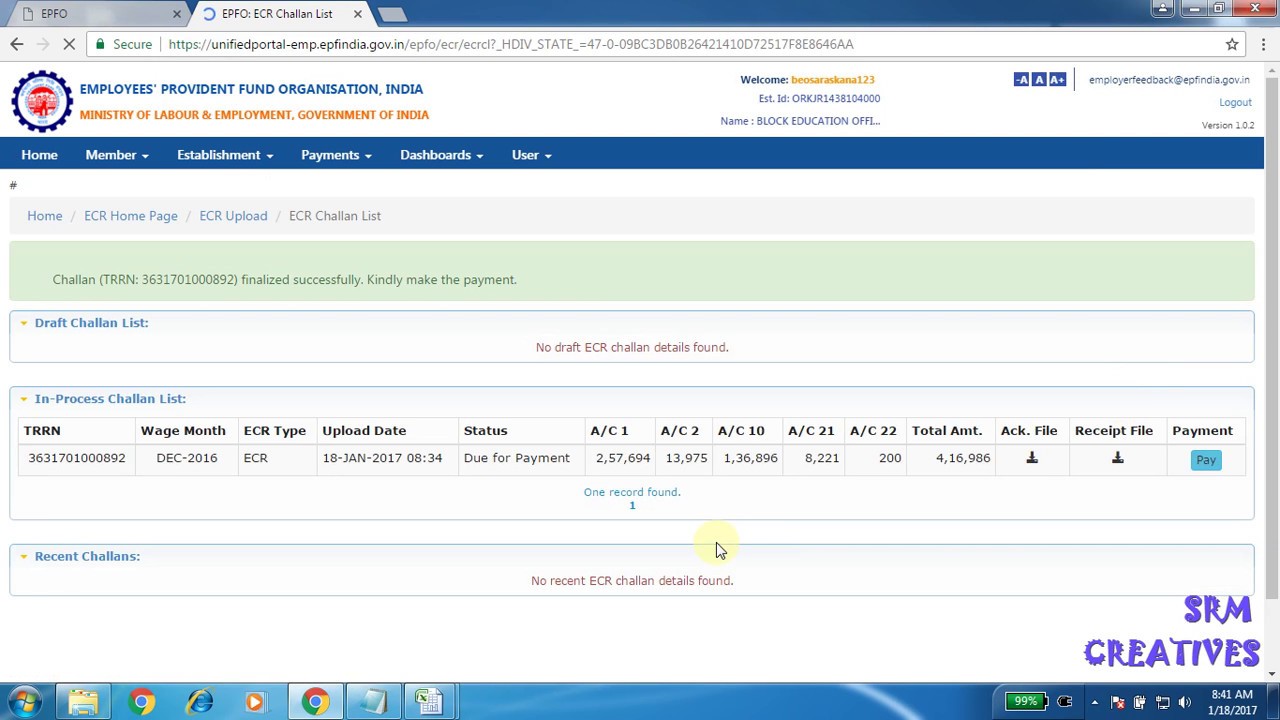Expand the Payments dropdown menu
Image resolution: width=1280 pixels, height=720 pixels.
click(x=336, y=155)
